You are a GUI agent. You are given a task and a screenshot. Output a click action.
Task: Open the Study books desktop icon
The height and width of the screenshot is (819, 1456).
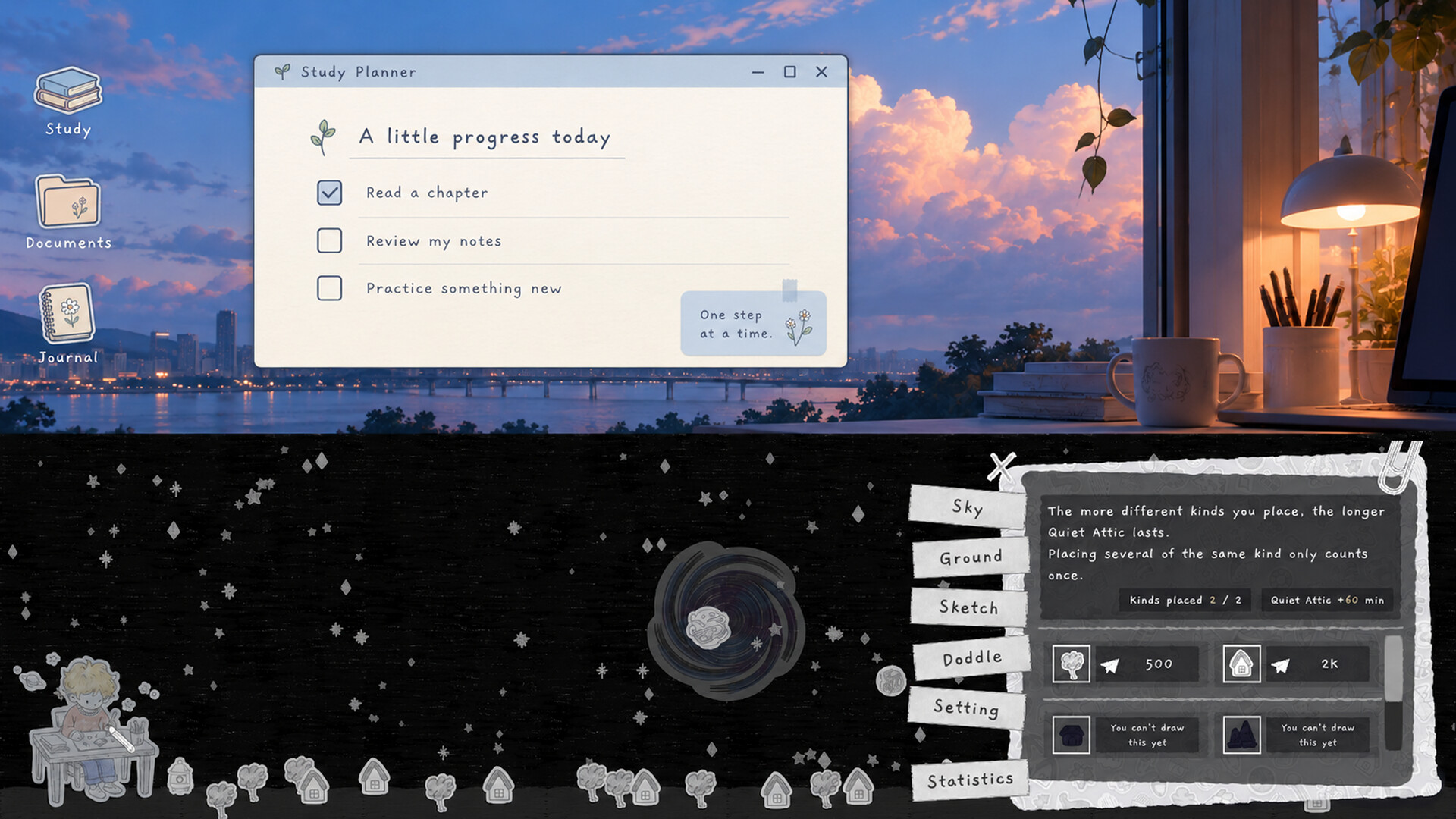pyautogui.click(x=68, y=91)
